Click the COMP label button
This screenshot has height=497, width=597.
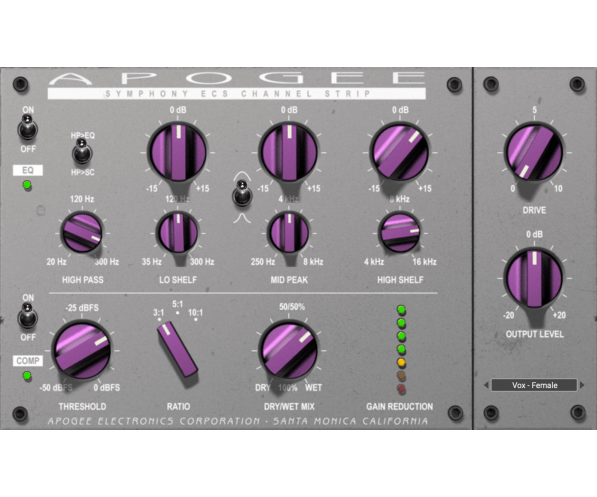28,361
